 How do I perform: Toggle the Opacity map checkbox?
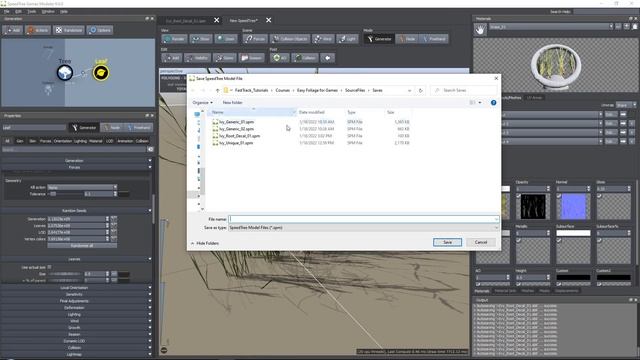point(519,196)
